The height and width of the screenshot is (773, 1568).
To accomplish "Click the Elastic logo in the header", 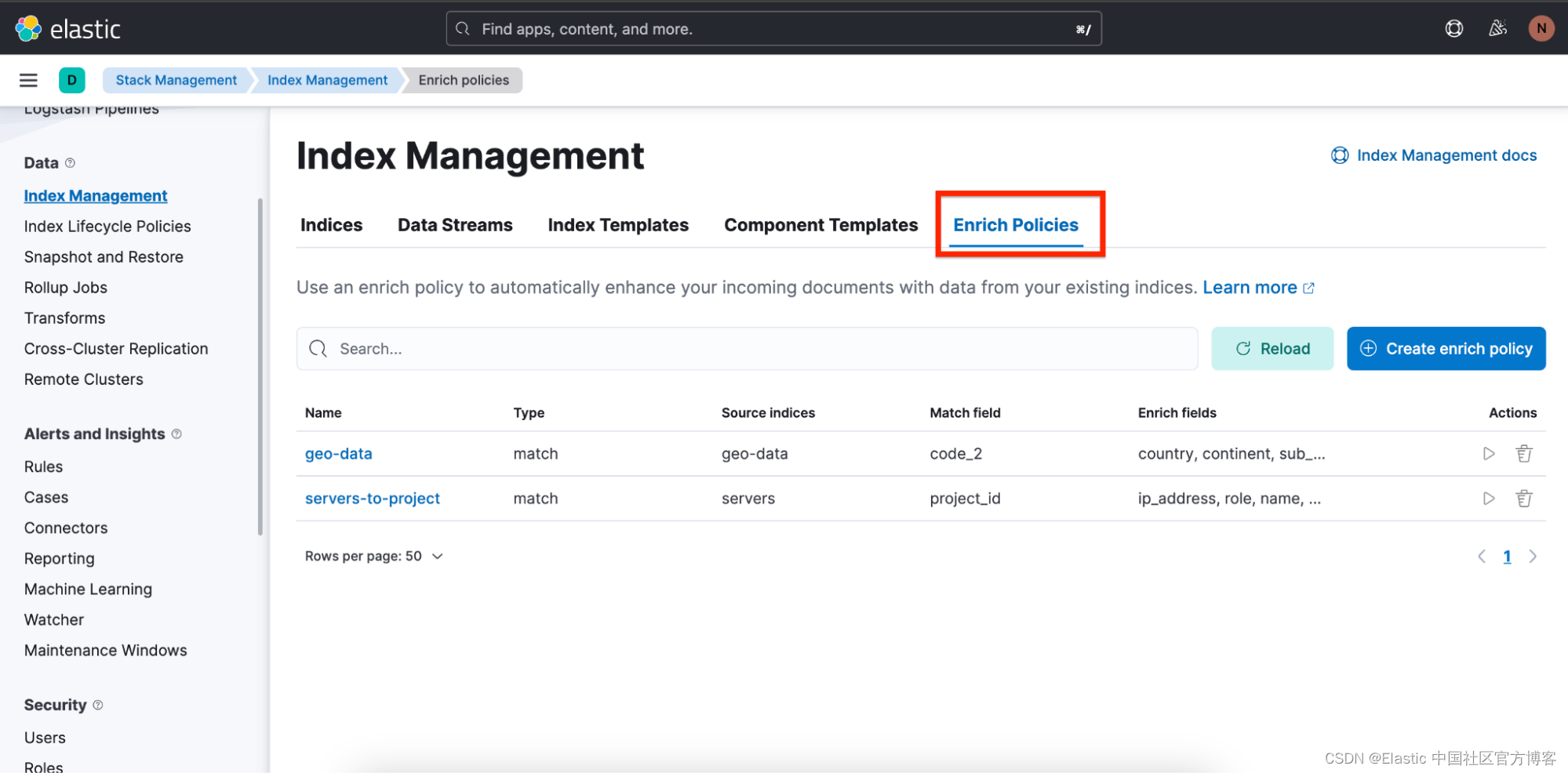I will [x=67, y=29].
